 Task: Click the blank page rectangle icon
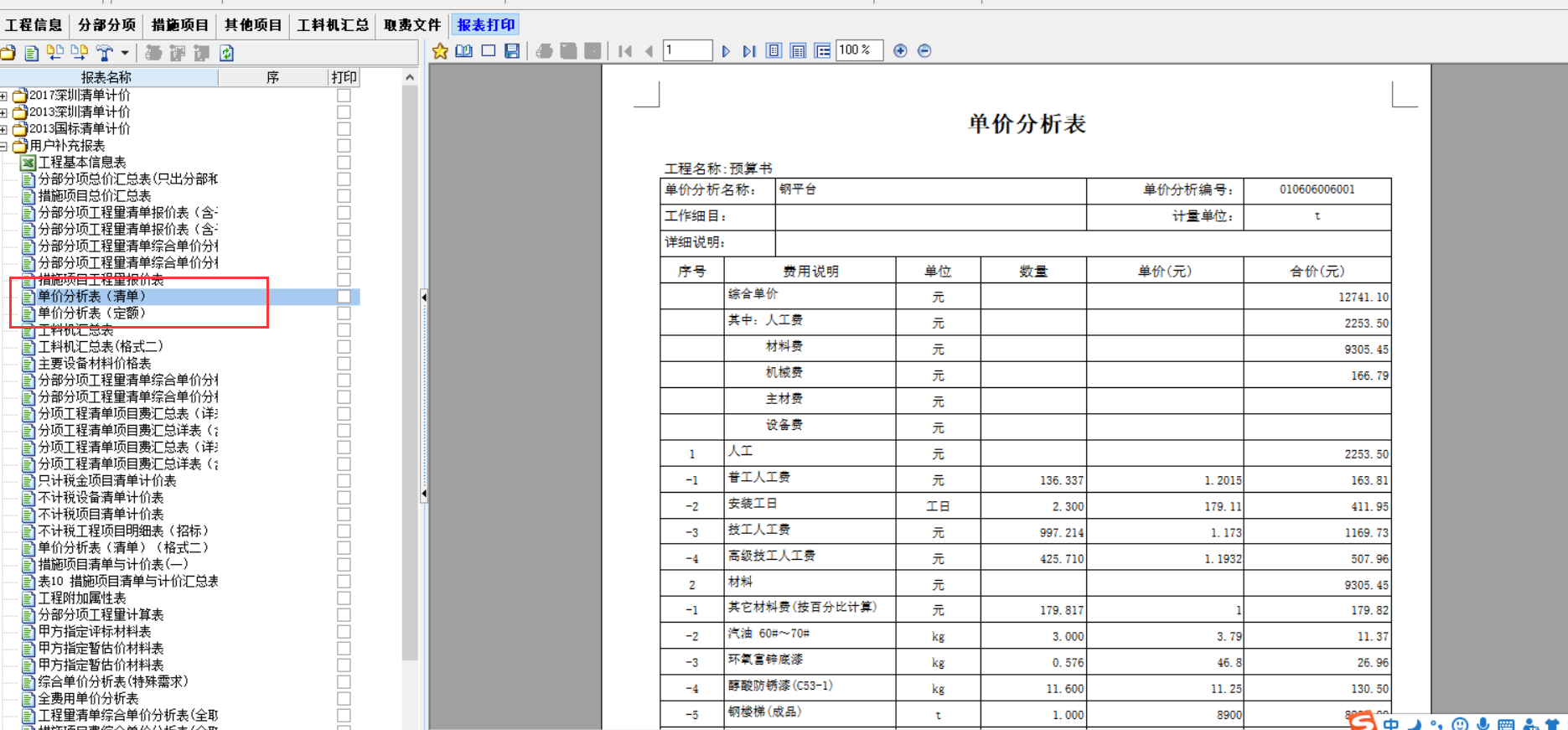(489, 51)
